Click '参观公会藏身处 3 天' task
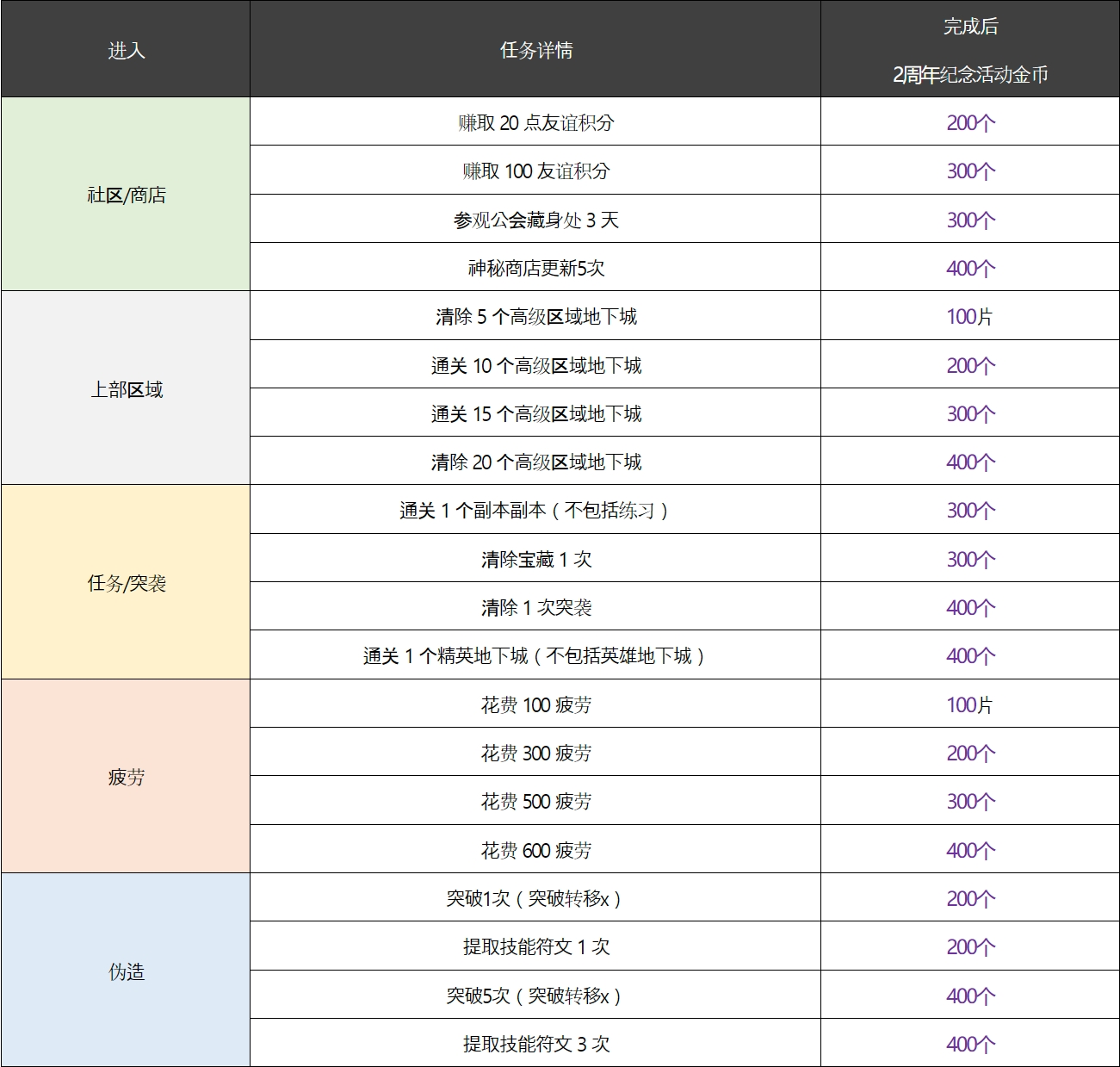Image resolution: width=1120 pixels, height=1067 pixels. pos(535,220)
